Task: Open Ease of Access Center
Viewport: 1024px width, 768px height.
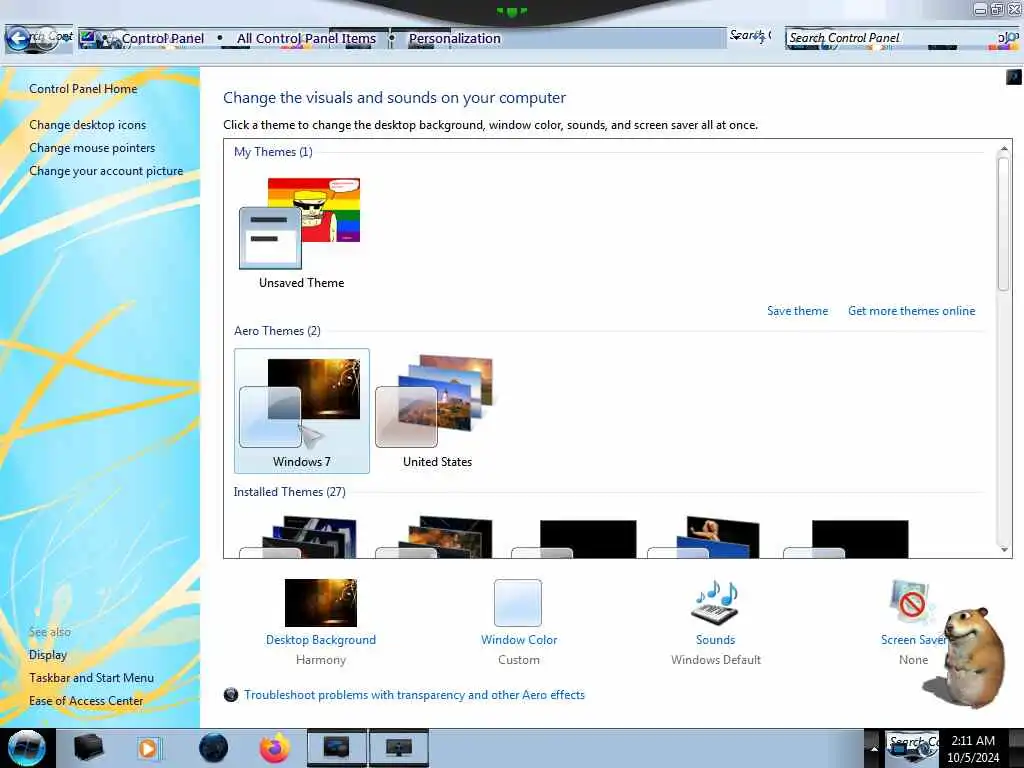Action: 86,700
